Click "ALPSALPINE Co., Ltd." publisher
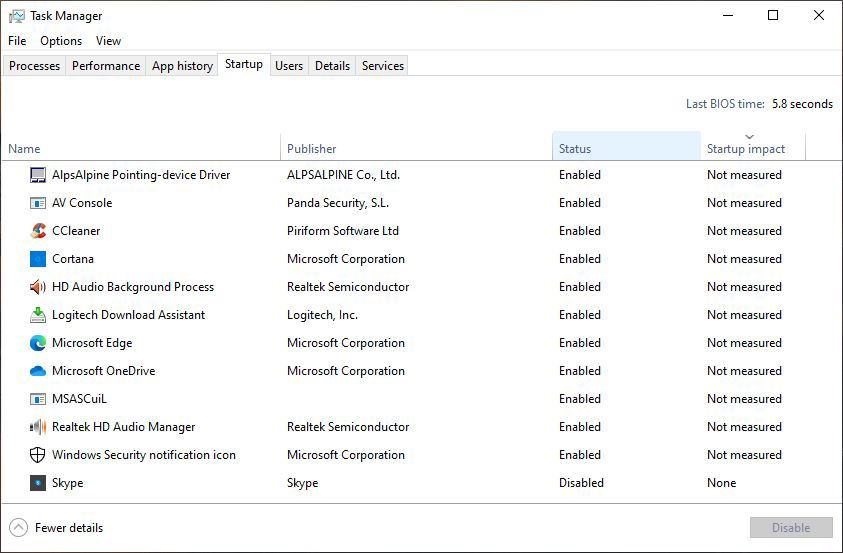This screenshot has width=843, height=553. pyautogui.click(x=344, y=175)
